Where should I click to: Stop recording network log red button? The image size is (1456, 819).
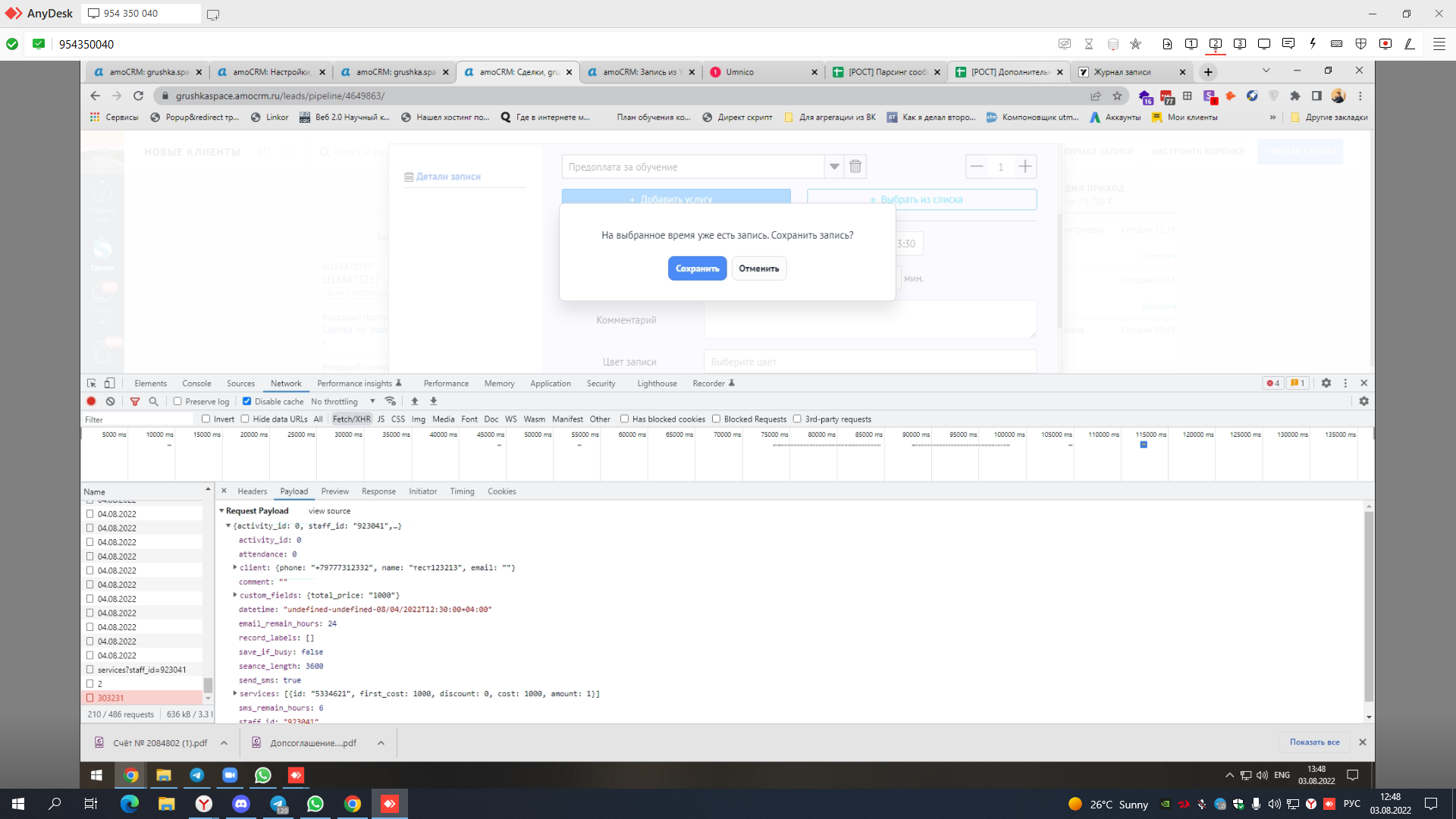[92, 401]
